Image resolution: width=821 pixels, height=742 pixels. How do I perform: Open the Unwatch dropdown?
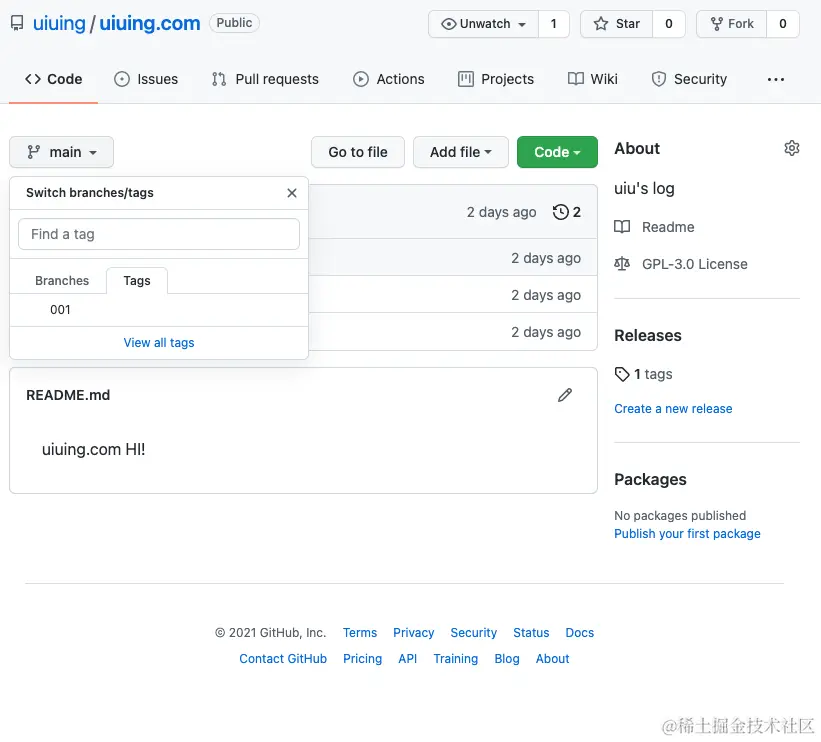pos(483,24)
